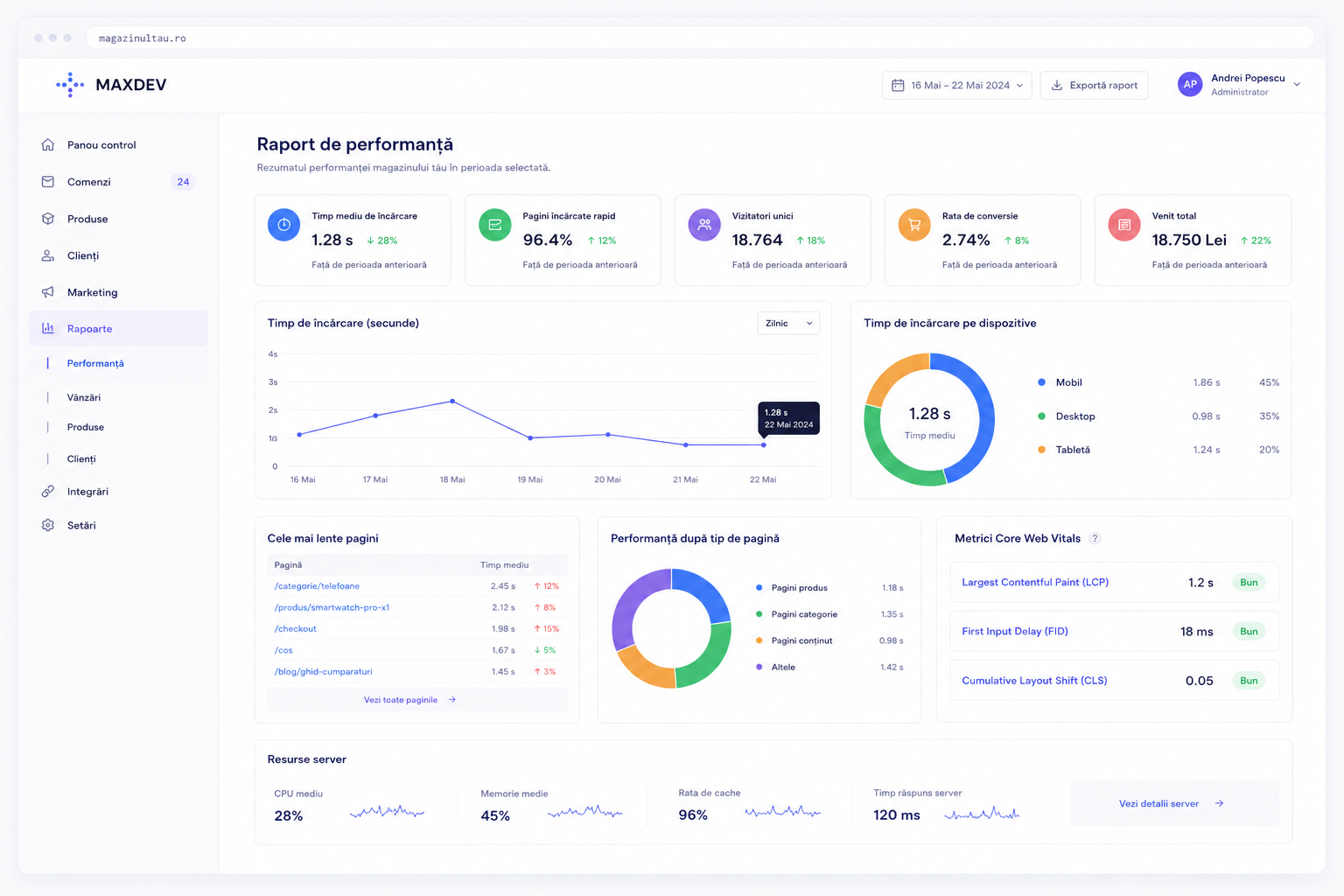
Task: Click the green icon on Pagini încărcate rapid
Action: [x=494, y=225]
